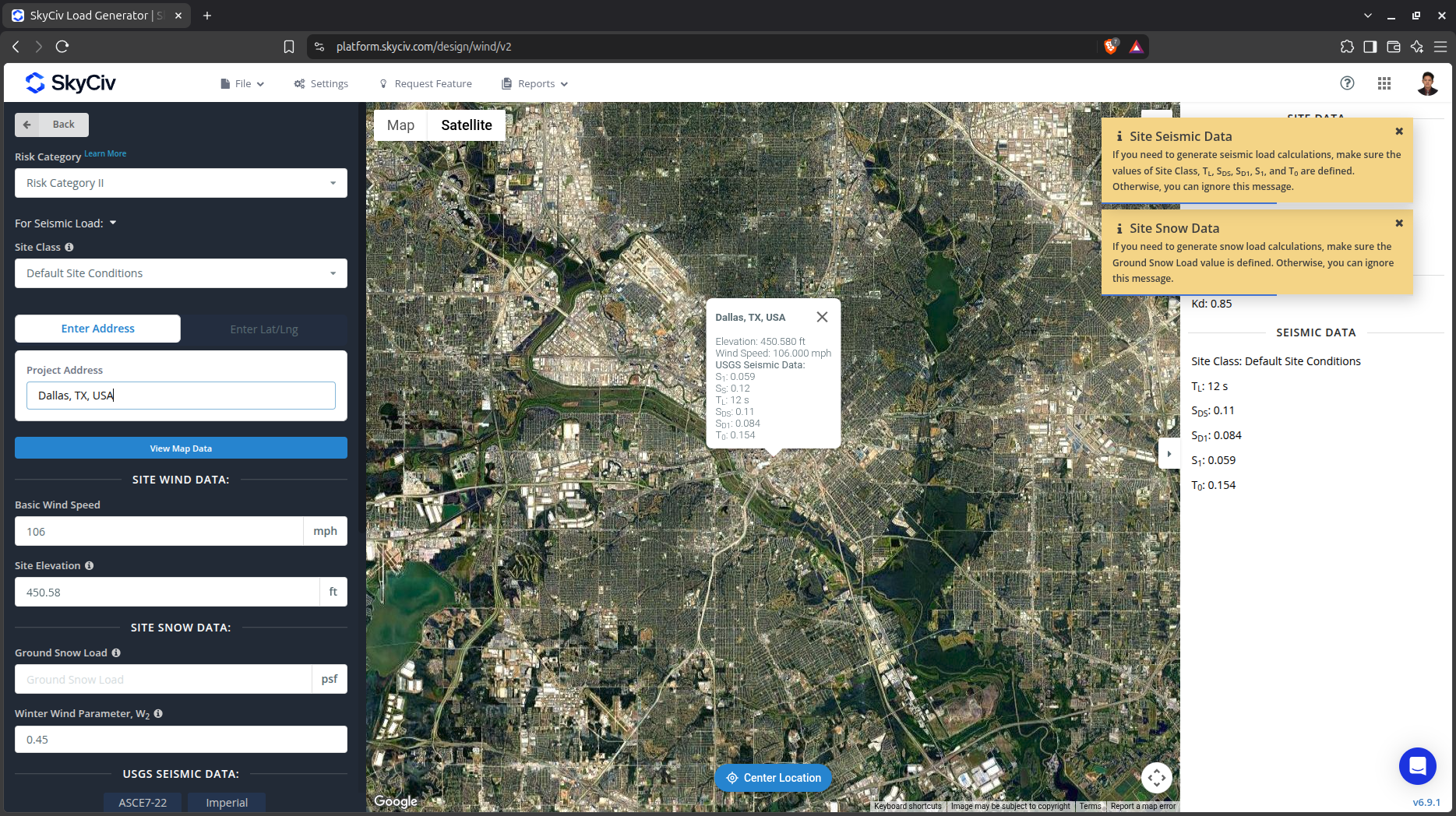This screenshot has width=1456, height=816.
Task: Open the File menu
Action: pyautogui.click(x=242, y=83)
